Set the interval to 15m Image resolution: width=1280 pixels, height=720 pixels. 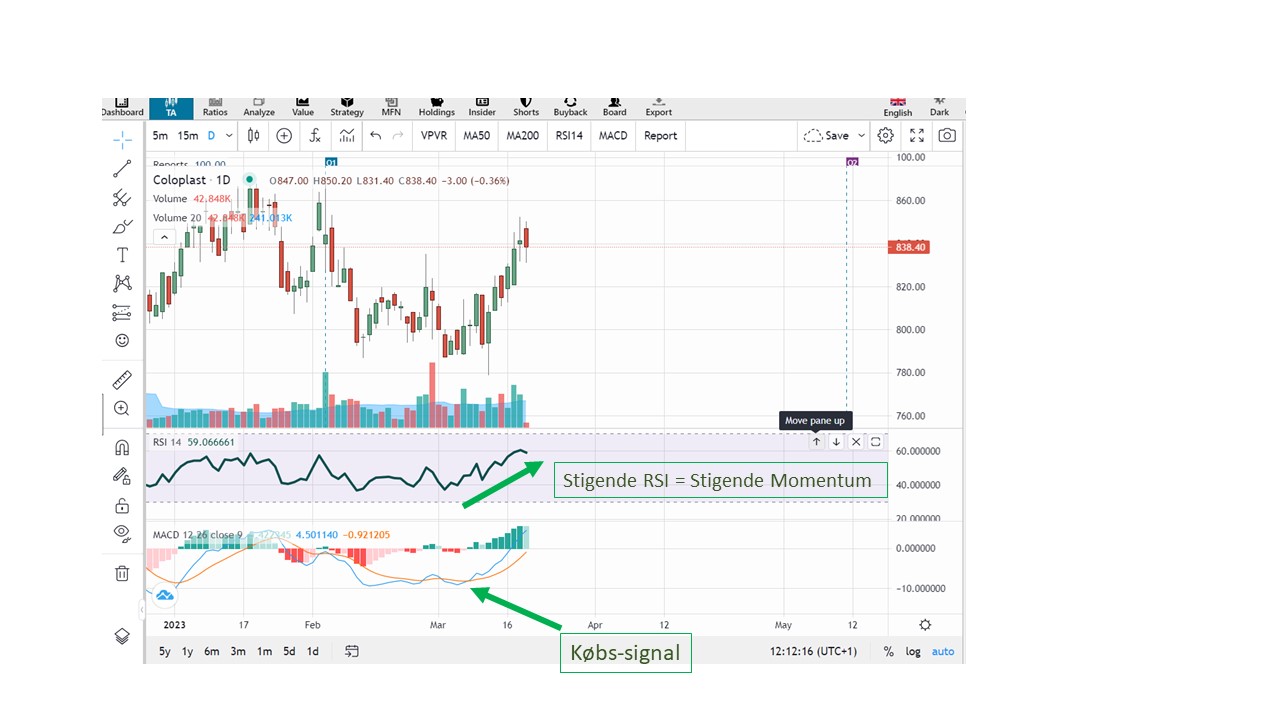188,136
